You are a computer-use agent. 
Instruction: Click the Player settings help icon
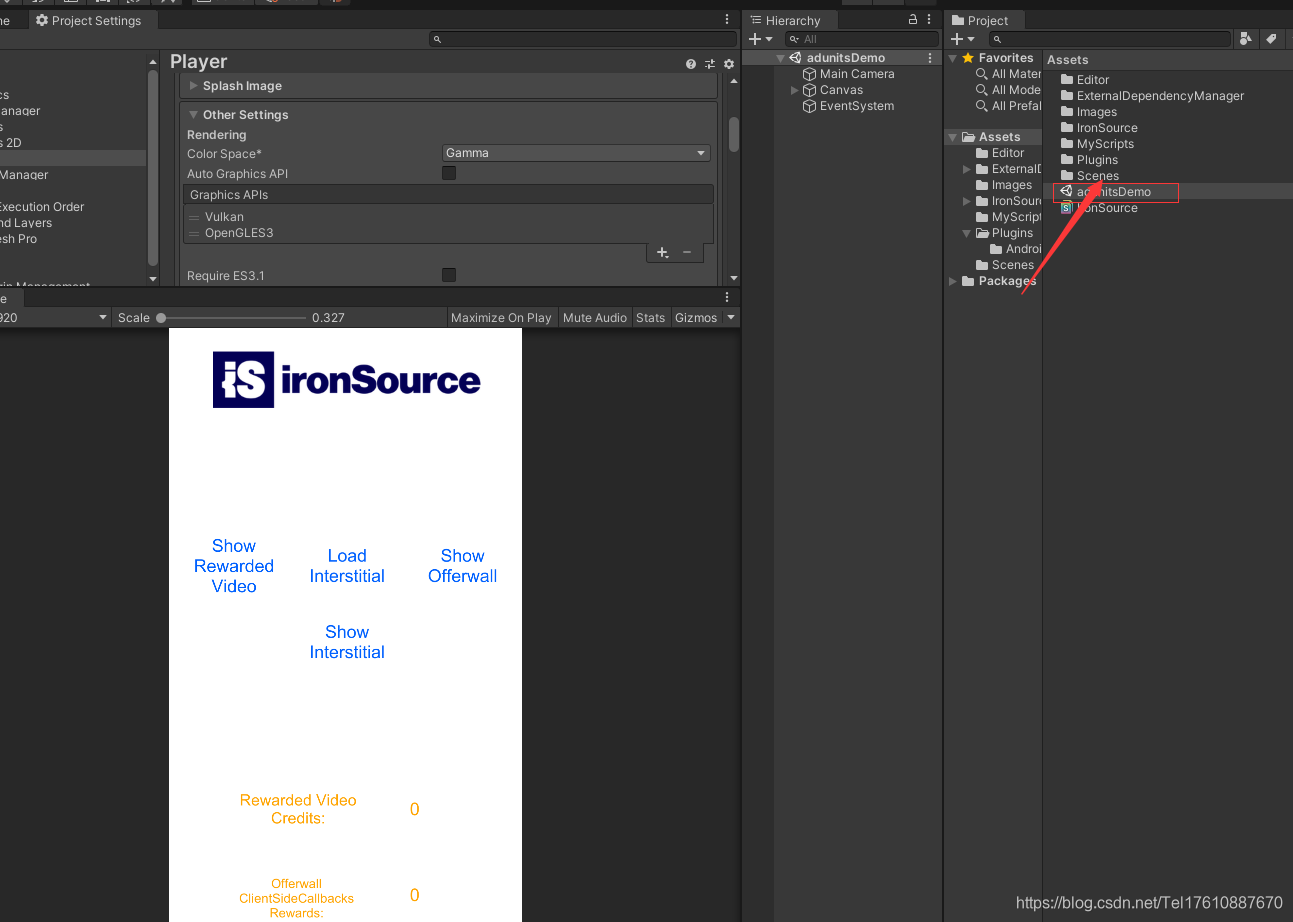click(x=691, y=64)
